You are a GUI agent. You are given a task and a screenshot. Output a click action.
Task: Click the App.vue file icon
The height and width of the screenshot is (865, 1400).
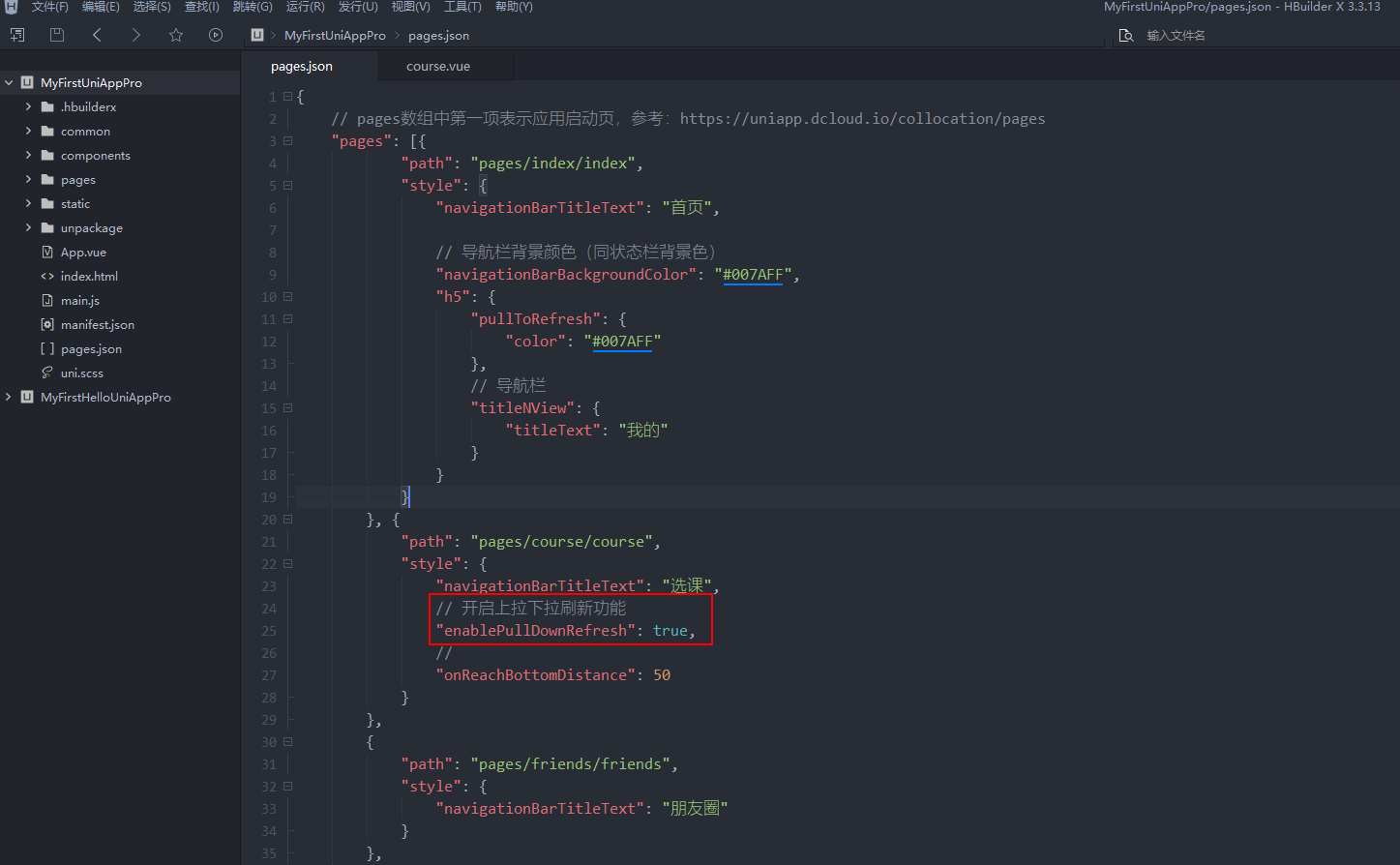pyautogui.click(x=47, y=252)
